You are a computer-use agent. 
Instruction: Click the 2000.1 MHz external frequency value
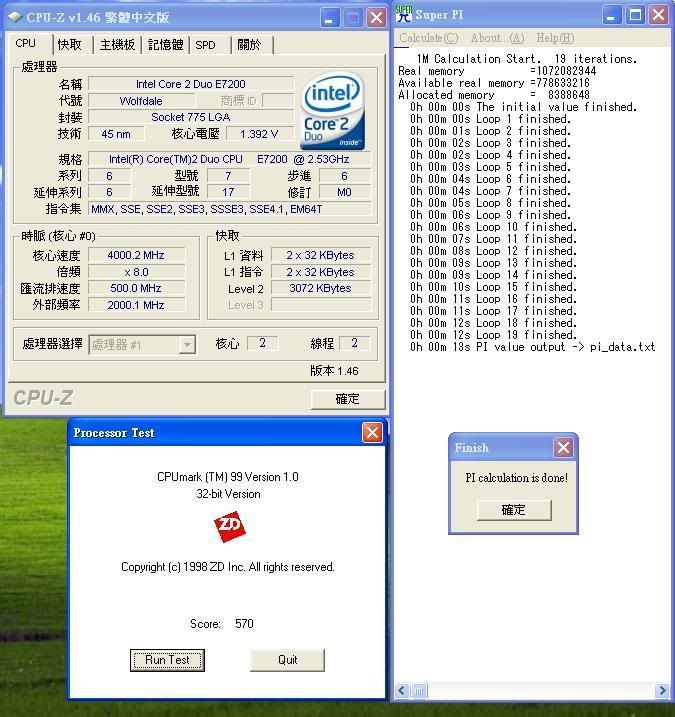click(136, 305)
